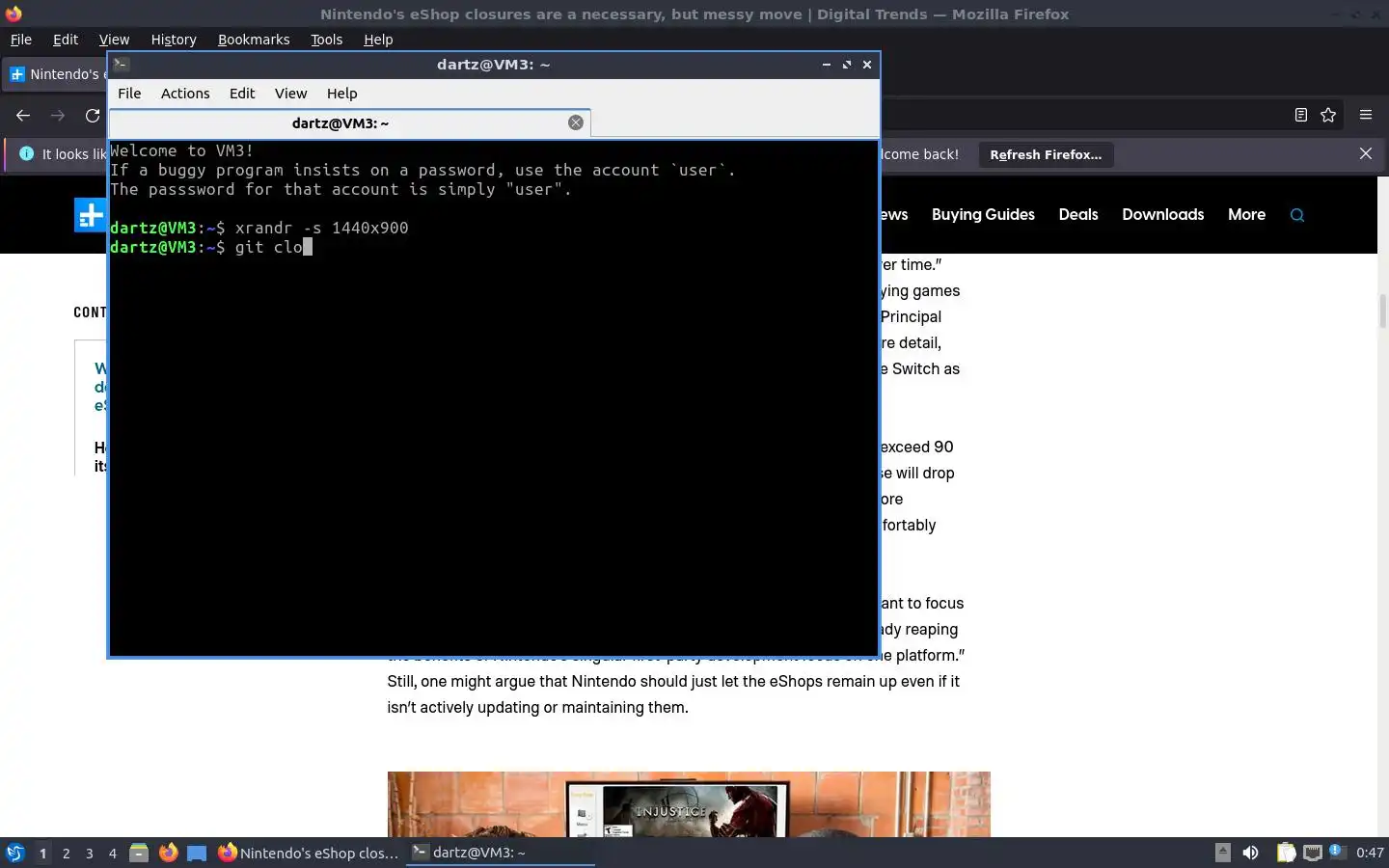Screen dimensions: 1389x868
Task: Open the terminal View menu
Action: pos(290,94)
